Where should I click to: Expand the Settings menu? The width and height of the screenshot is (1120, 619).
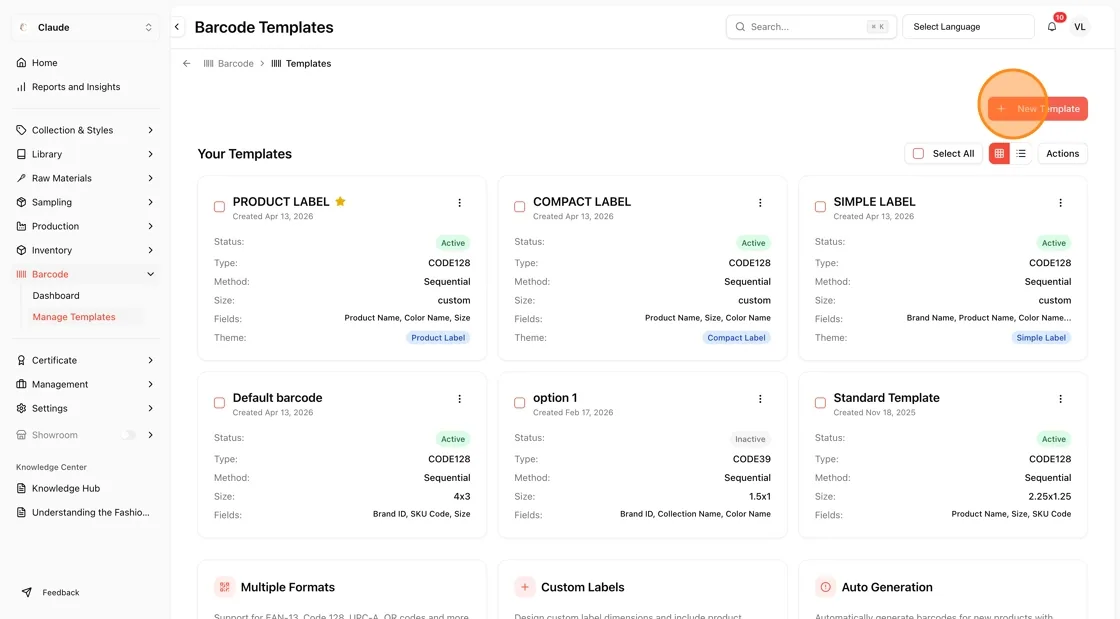coord(85,408)
